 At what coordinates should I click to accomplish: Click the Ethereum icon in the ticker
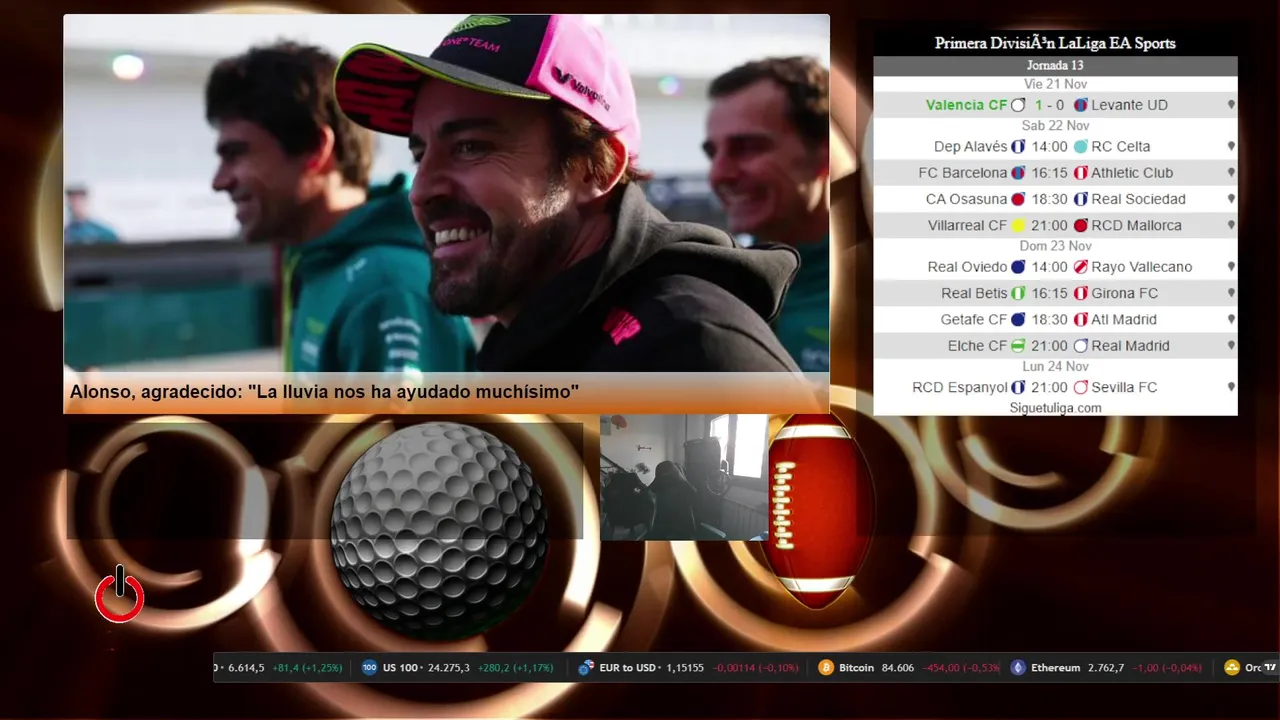click(1018, 667)
